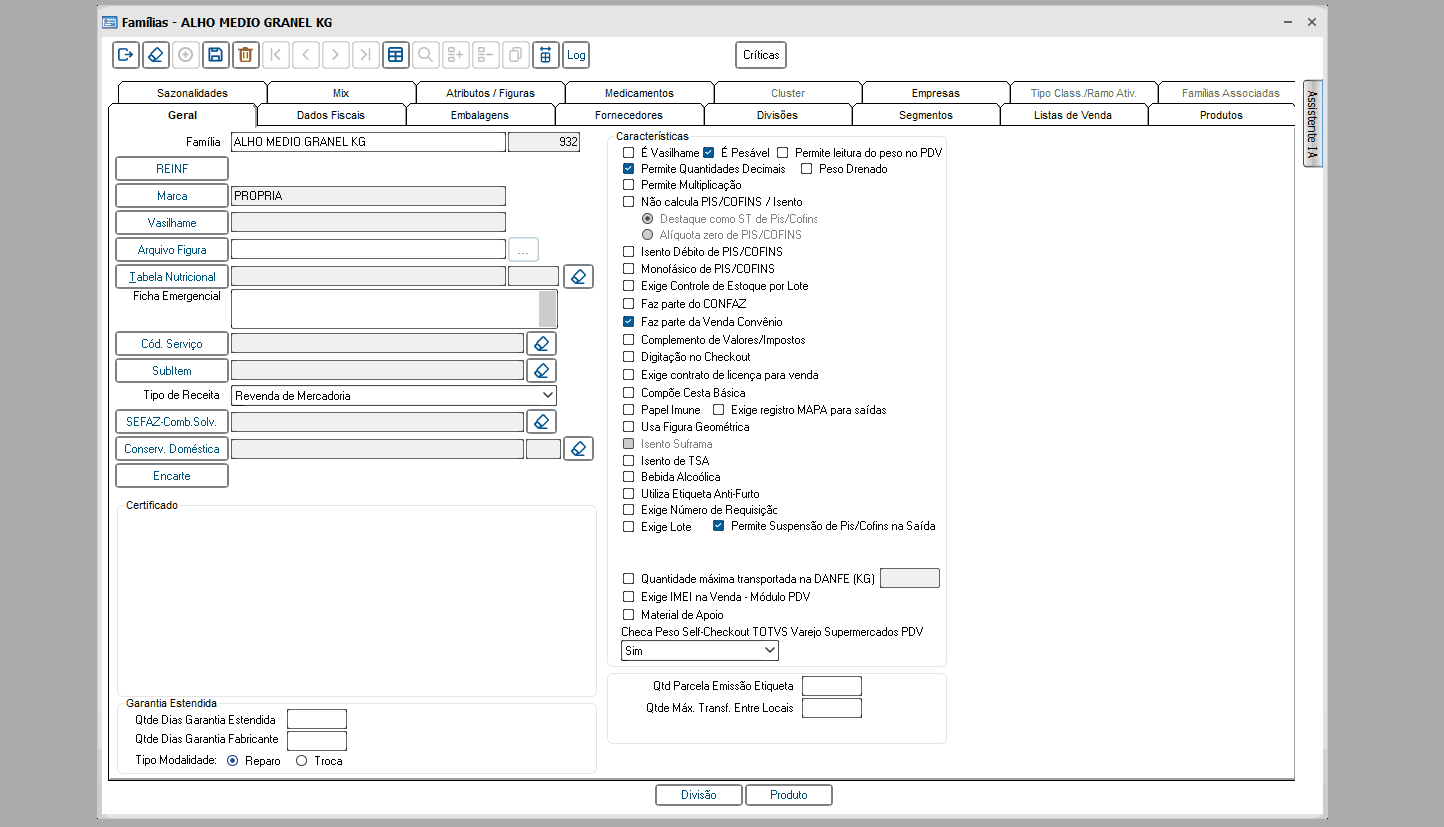The image size is (1444, 827).
Task: Clear the Tabela Nutricional field with eraser
Action: pyautogui.click(x=578, y=277)
